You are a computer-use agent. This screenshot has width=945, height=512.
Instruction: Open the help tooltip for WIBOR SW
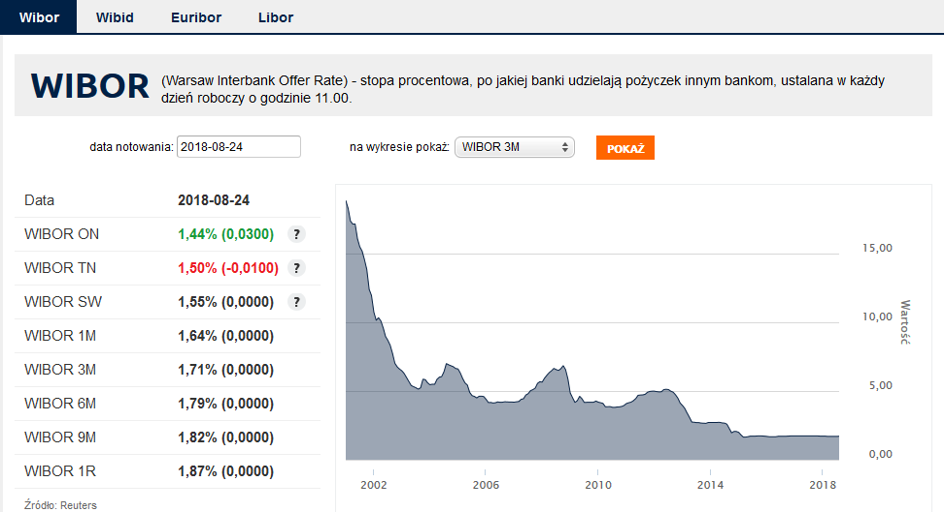tap(296, 302)
